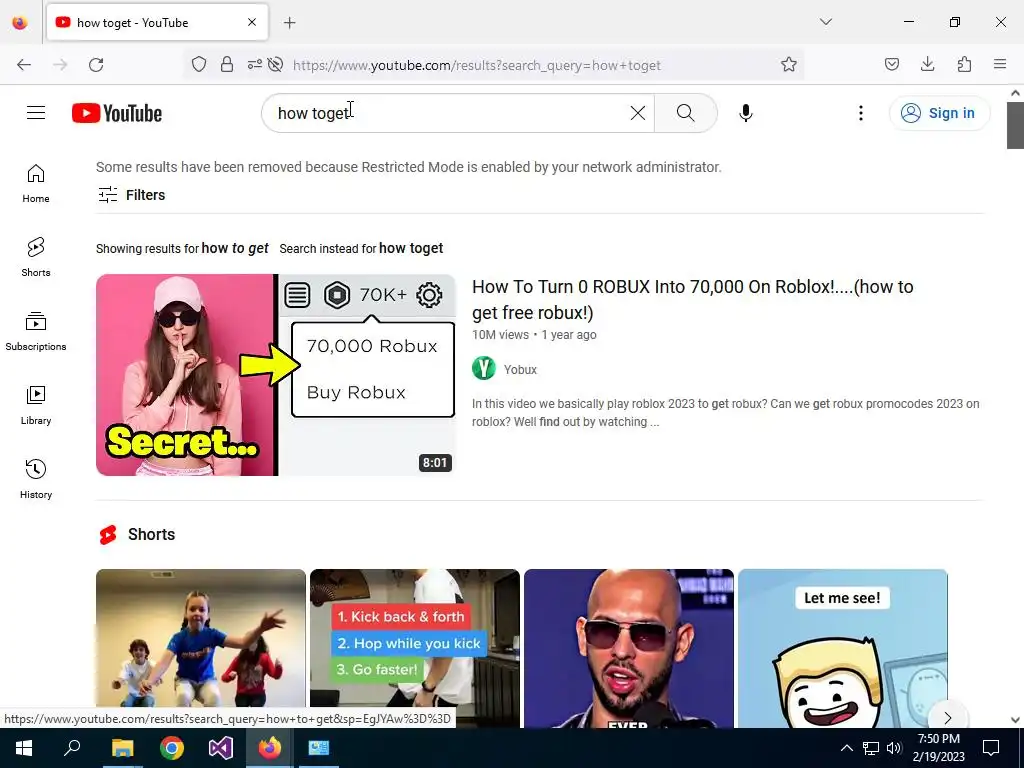View site info via the padlock icon
The width and height of the screenshot is (1024, 768).
[x=227, y=64]
